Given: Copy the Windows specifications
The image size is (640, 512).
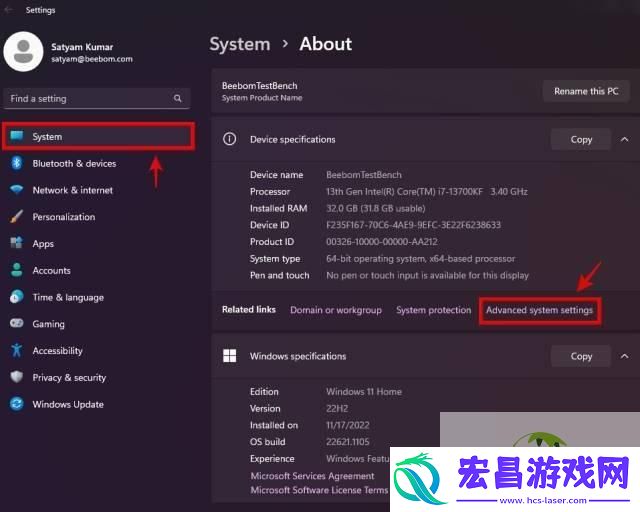Looking at the screenshot, I should click(581, 356).
